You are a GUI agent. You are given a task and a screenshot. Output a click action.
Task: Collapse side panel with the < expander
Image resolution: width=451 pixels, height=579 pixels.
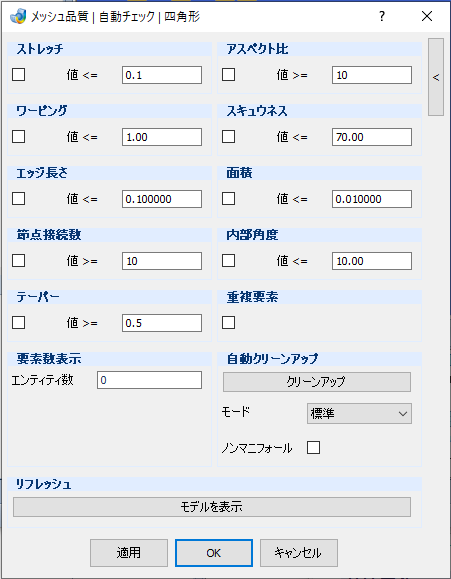(436, 77)
